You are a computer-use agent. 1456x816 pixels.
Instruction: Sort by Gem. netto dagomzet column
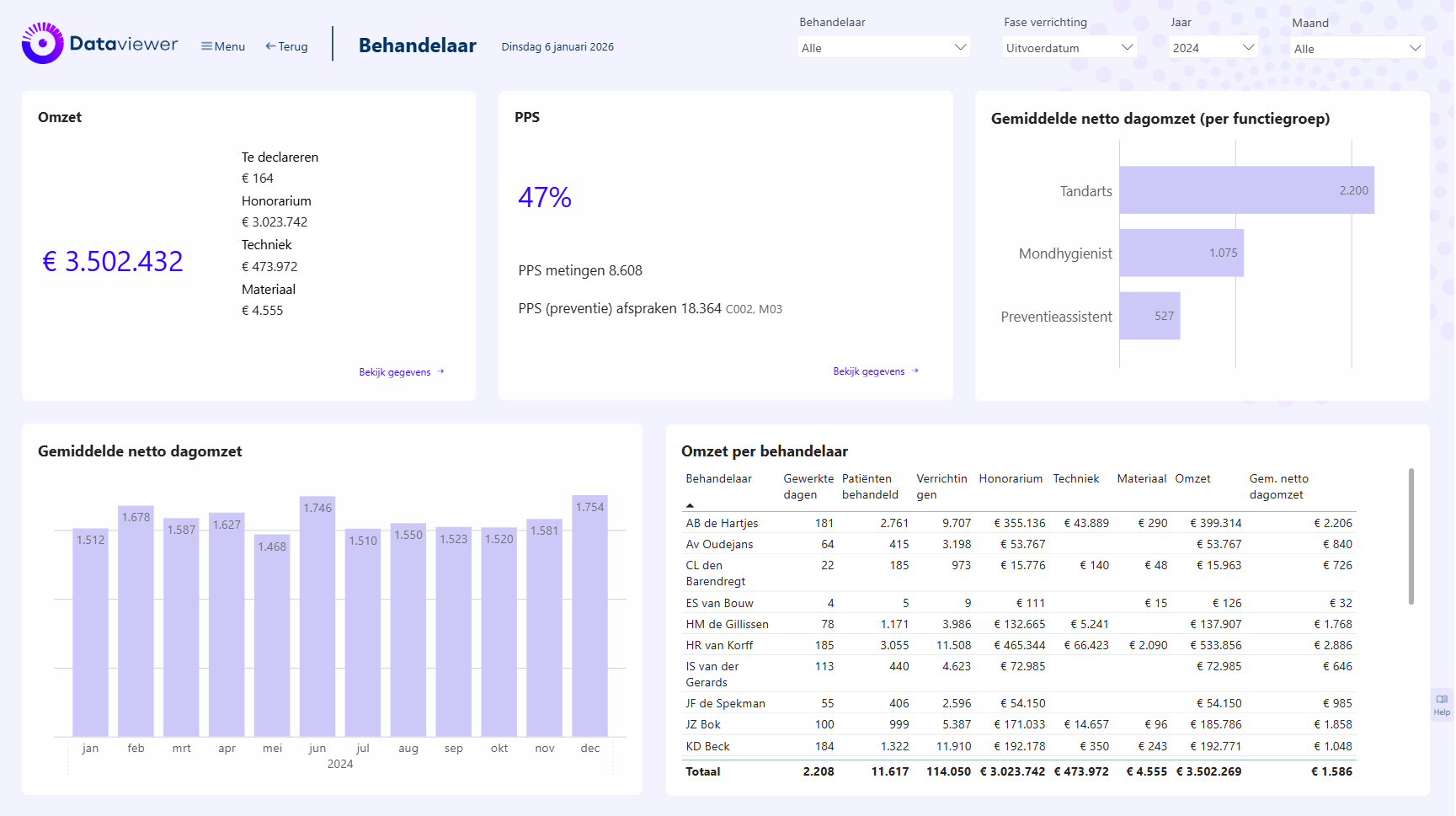coord(1278,486)
